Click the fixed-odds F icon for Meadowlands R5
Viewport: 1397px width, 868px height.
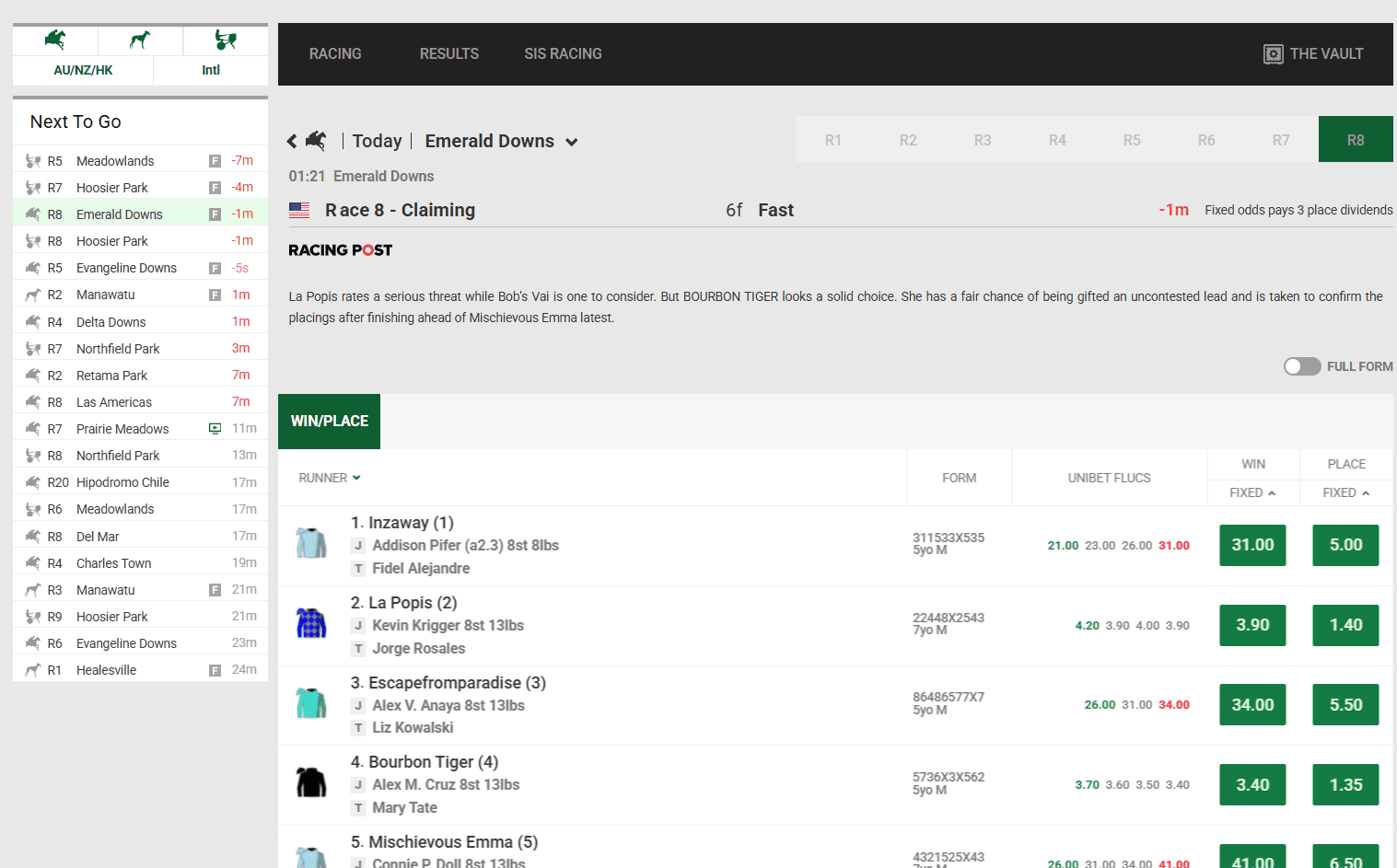tap(215, 161)
